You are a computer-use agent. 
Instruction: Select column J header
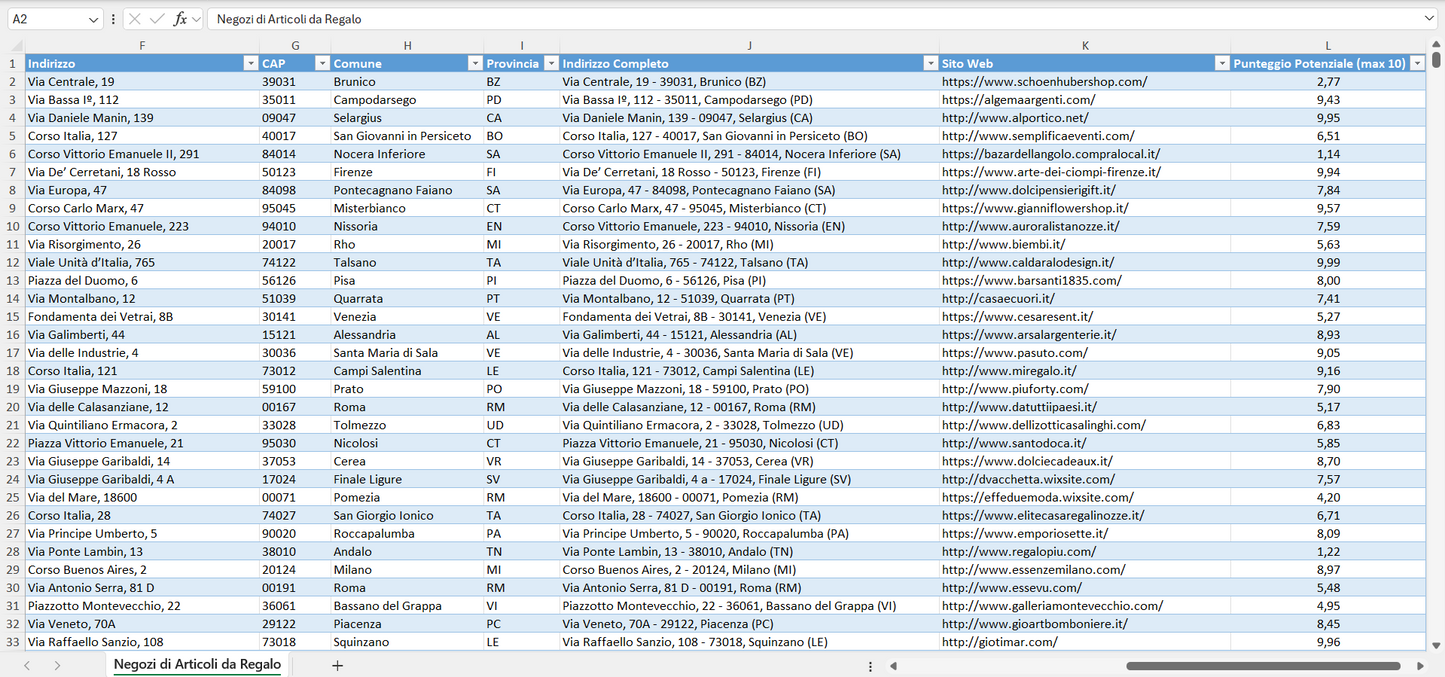pos(749,46)
